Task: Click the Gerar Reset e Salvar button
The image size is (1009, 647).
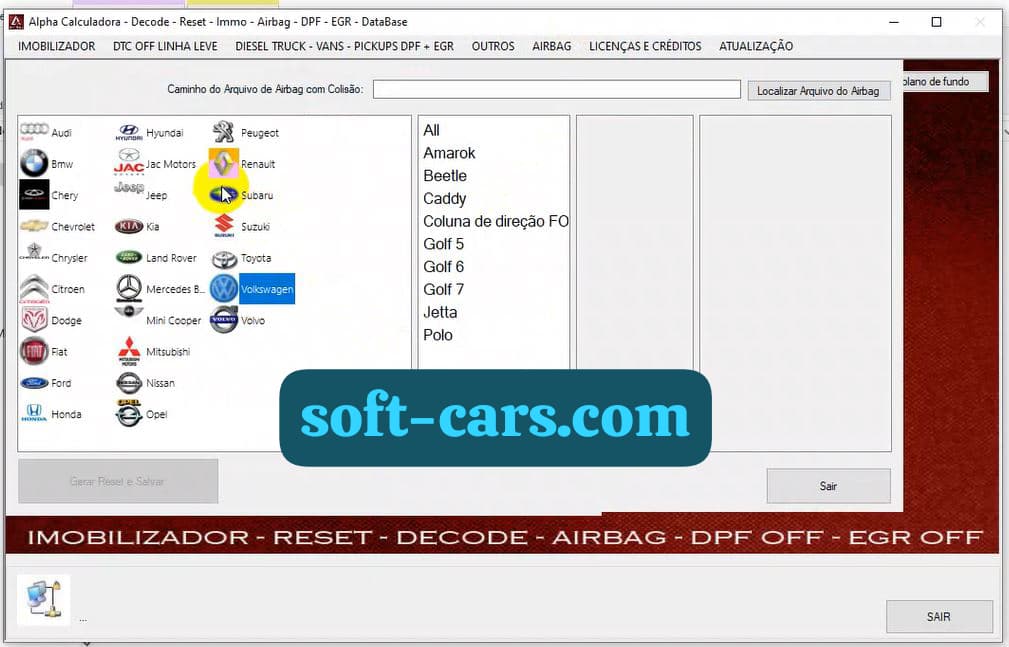Action: 118,481
